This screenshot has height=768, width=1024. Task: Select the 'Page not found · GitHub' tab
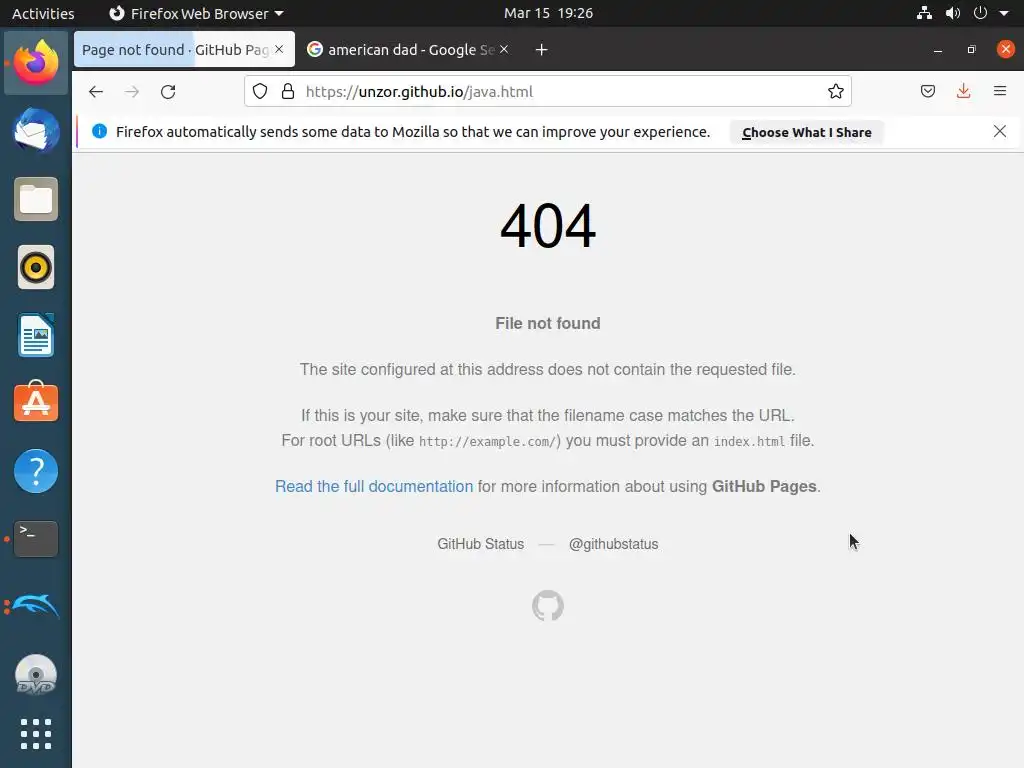click(184, 50)
